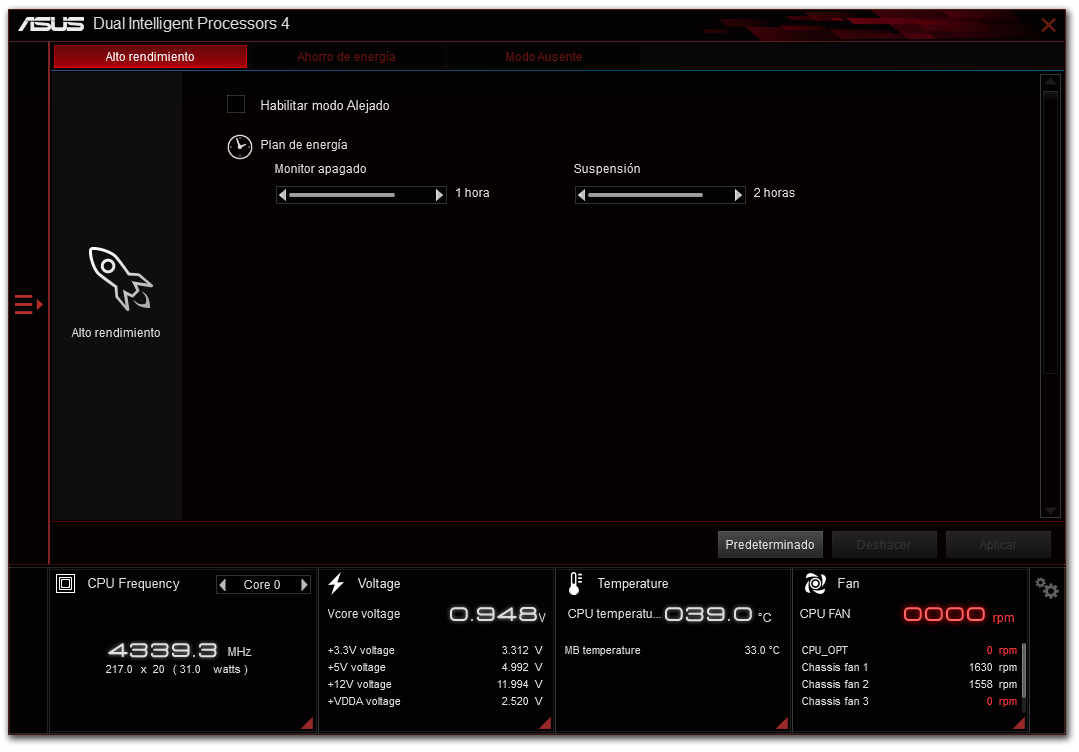Expand the Temperature panel with its red corner
Image resolution: width=1079 pixels, height=752 pixels.
782,722
